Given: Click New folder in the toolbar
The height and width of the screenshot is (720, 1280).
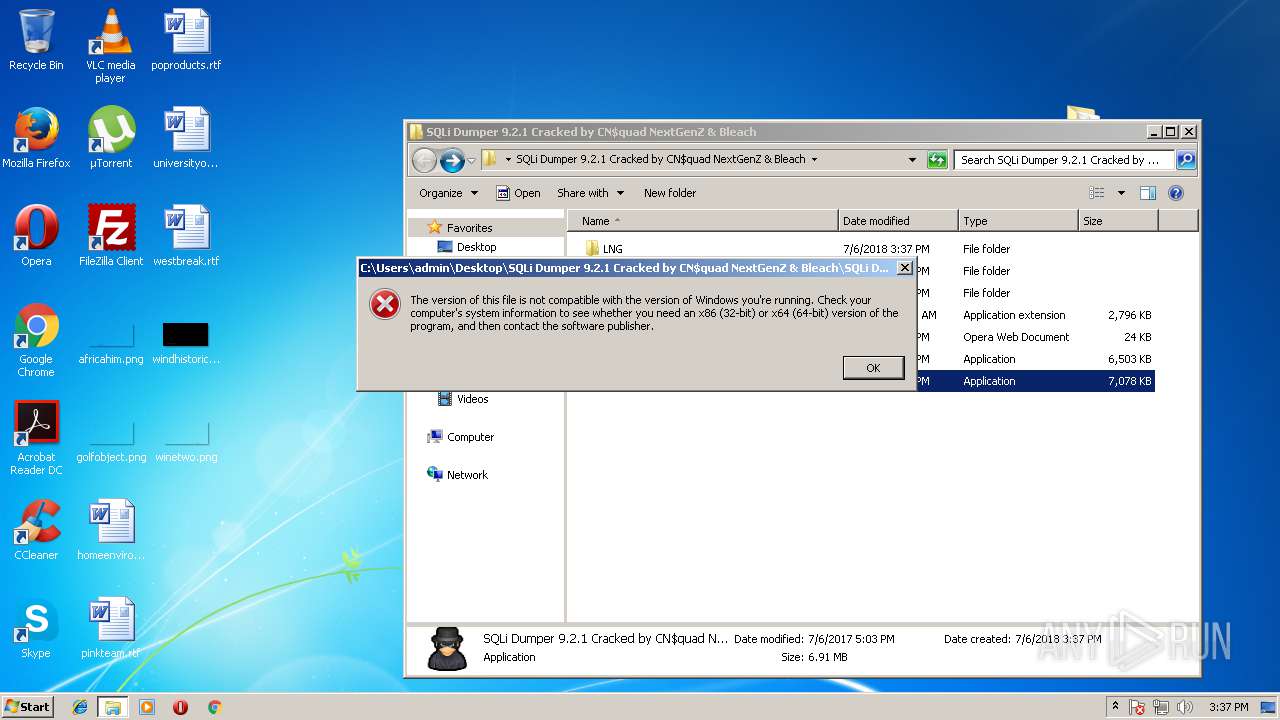Looking at the screenshot, I should tap(670, 193).
